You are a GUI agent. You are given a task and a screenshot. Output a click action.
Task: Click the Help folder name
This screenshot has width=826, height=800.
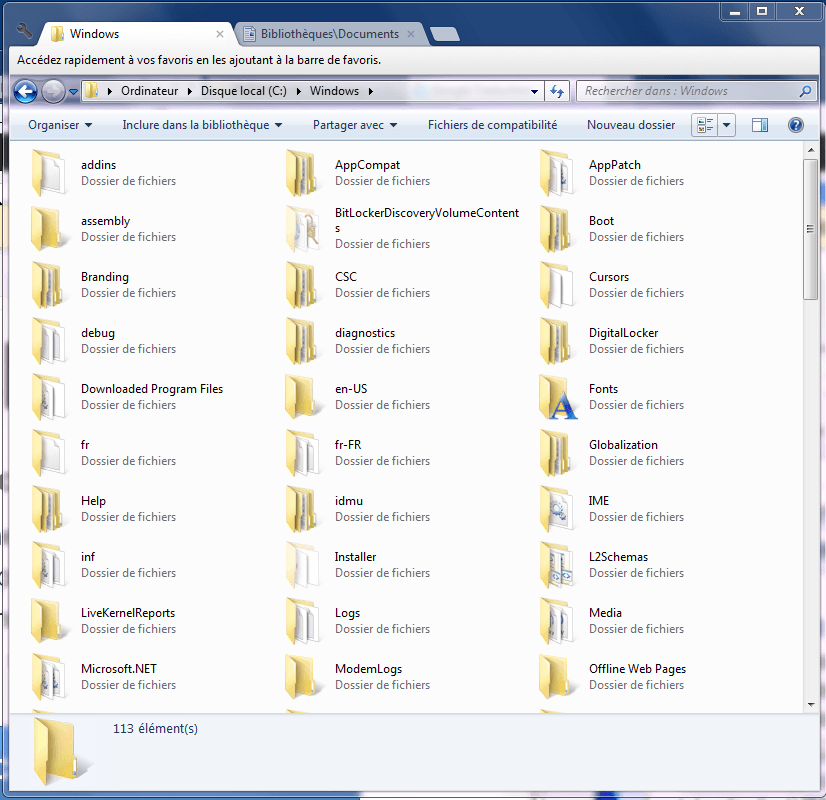93,501
